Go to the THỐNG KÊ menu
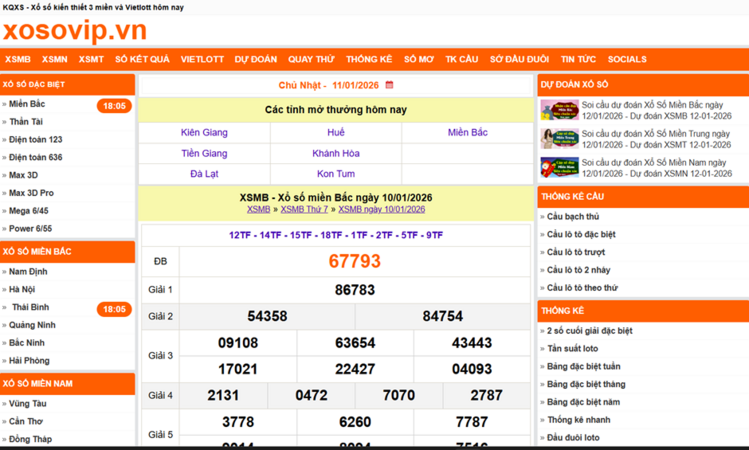Screen dimensions: 749x450 369,60
